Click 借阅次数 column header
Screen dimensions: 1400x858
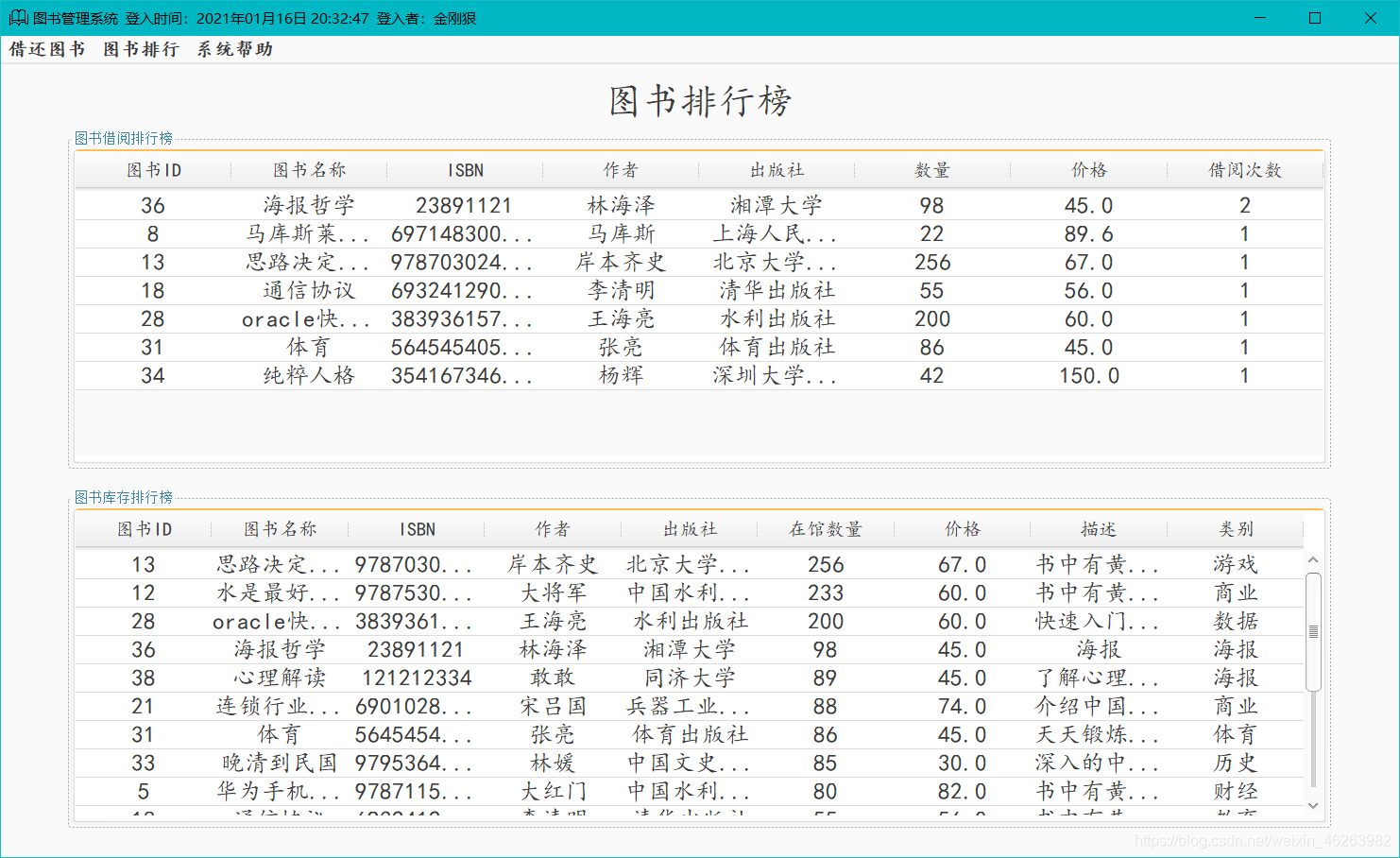coord(1245,170)
